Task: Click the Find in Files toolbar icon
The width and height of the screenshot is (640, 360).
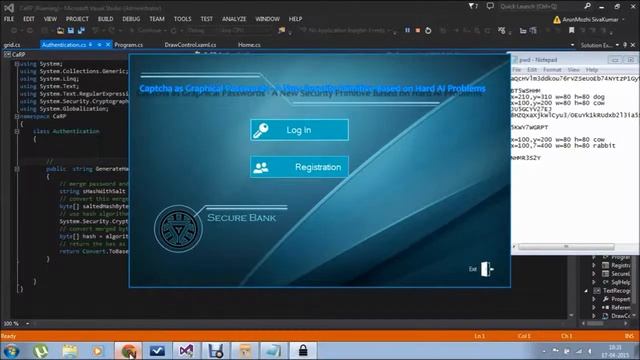Action: [x=282, y=30]
